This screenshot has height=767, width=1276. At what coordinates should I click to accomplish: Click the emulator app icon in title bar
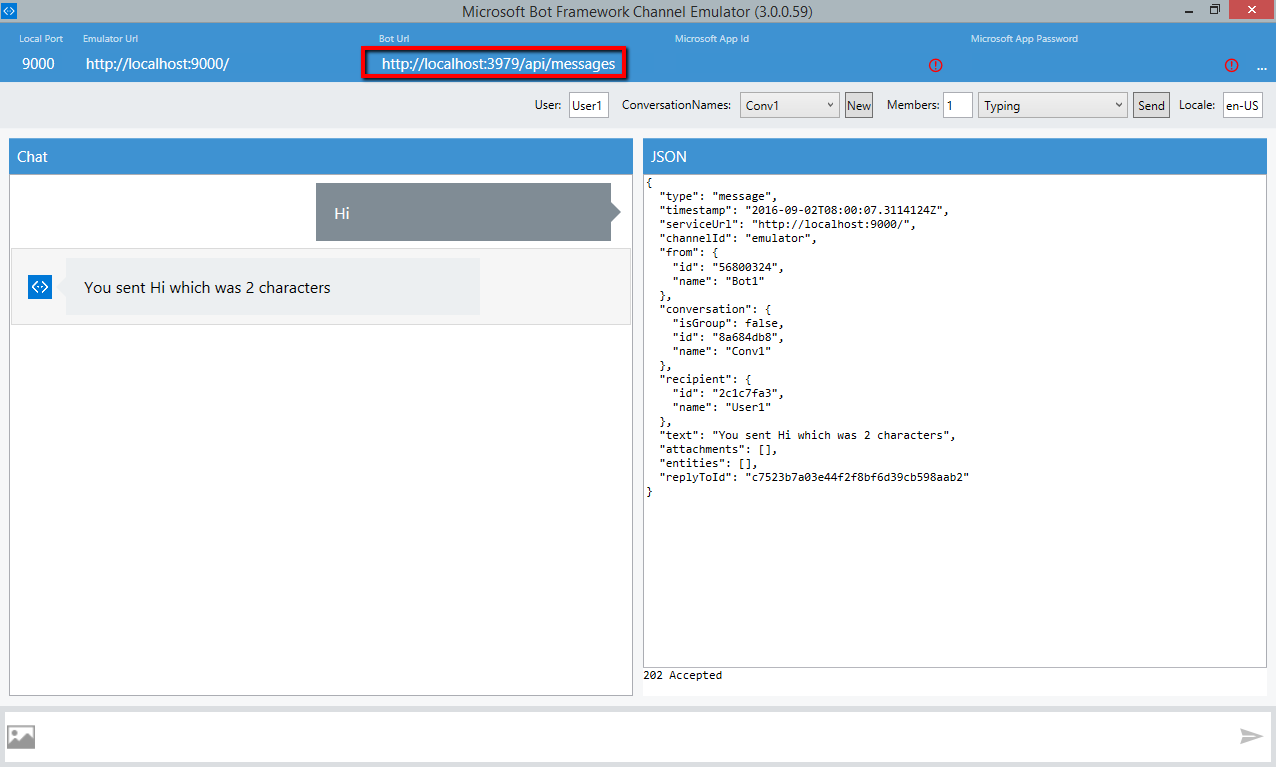tap(10, 10)
